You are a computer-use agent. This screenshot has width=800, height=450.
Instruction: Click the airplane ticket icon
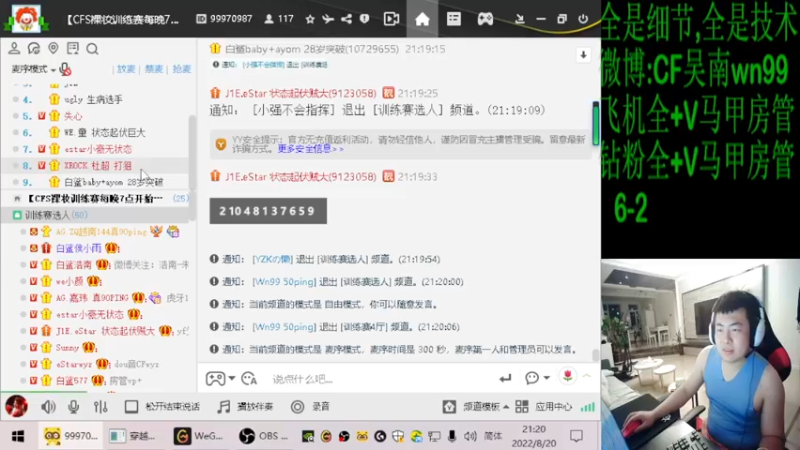328,19
